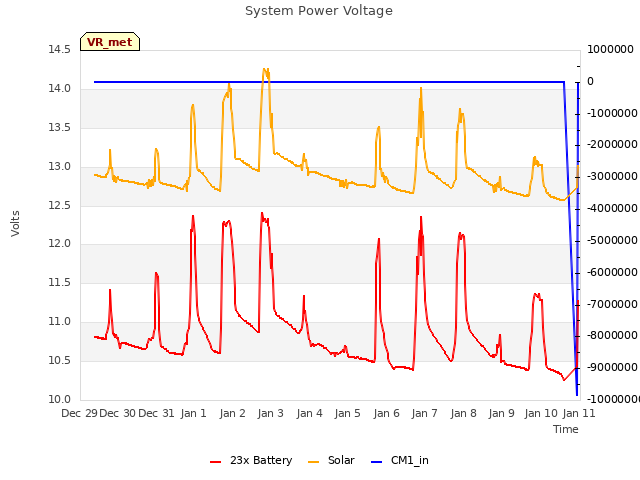This screenshot has width=640, height=480.
Task: Click the -4000000 right axis value
Action: click(x=612, y=209)
